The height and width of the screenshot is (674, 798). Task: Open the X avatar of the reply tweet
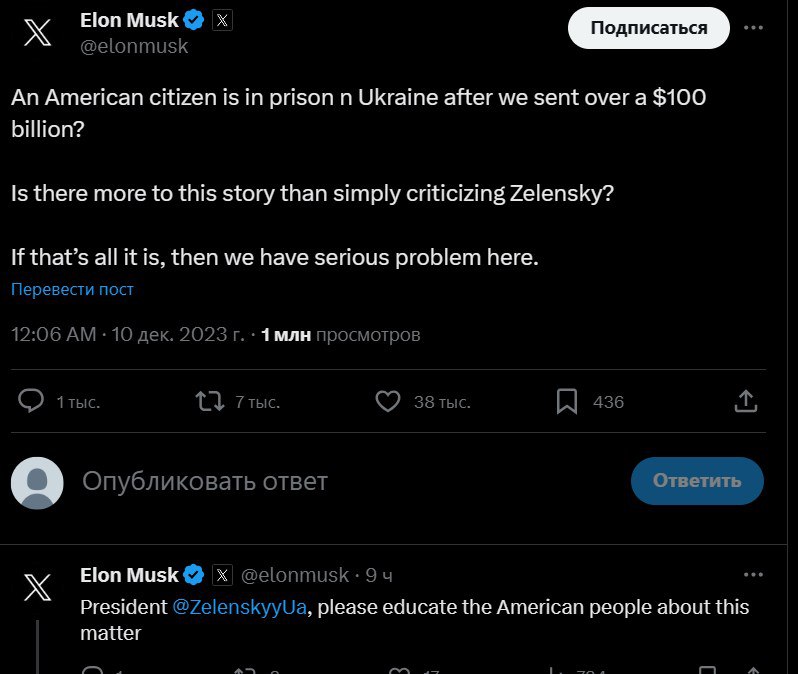click(38, 587)
